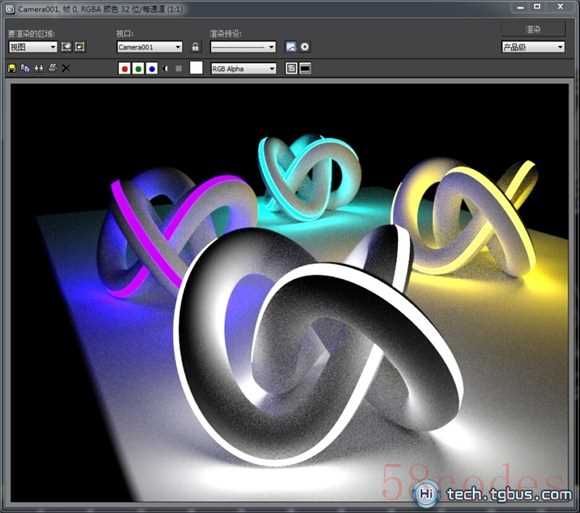
Task: Clone the rendered frame window
Action: point(39,68)
